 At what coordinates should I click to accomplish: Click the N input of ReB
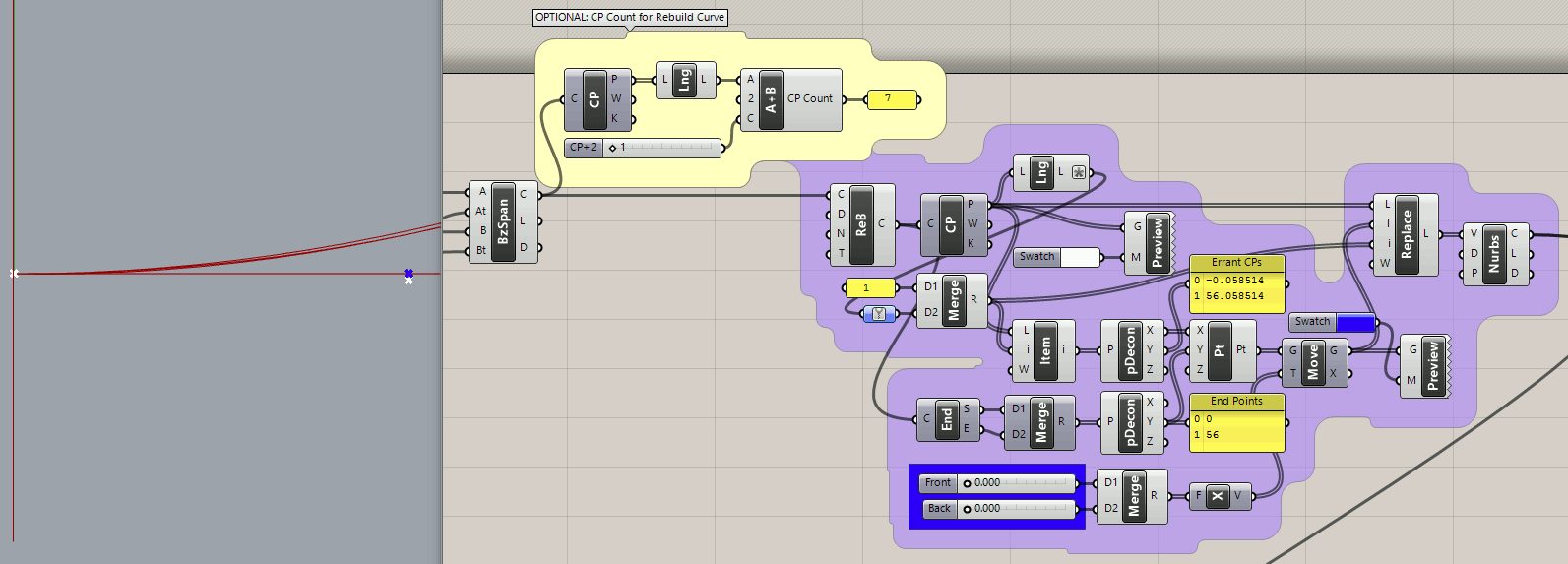[841, 234]
